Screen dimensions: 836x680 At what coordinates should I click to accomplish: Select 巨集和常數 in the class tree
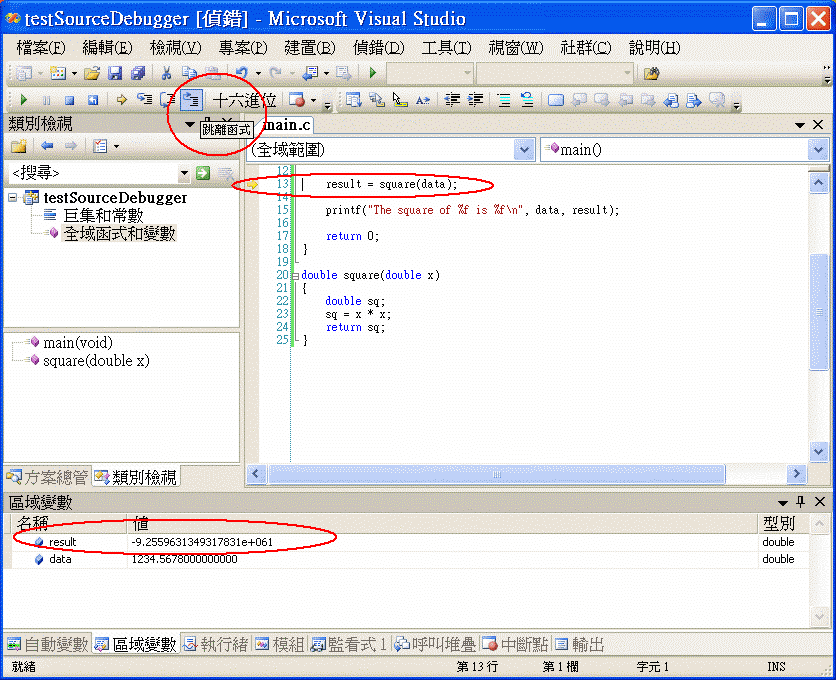pos(103,215)
